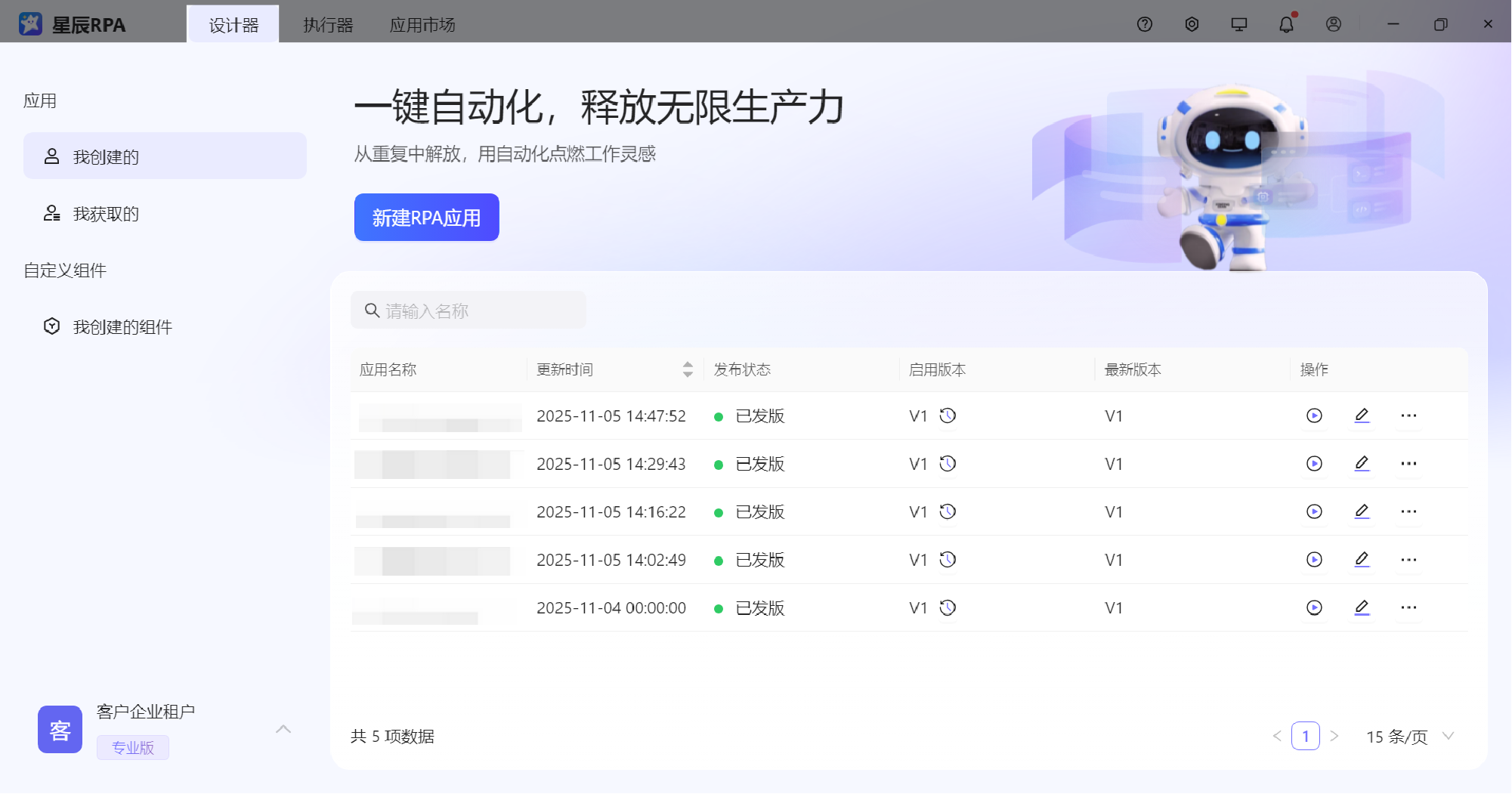Click the monitor screen icon in header
The image size is (1512, 794).
pyautogui.click(x=1238, y=24)
